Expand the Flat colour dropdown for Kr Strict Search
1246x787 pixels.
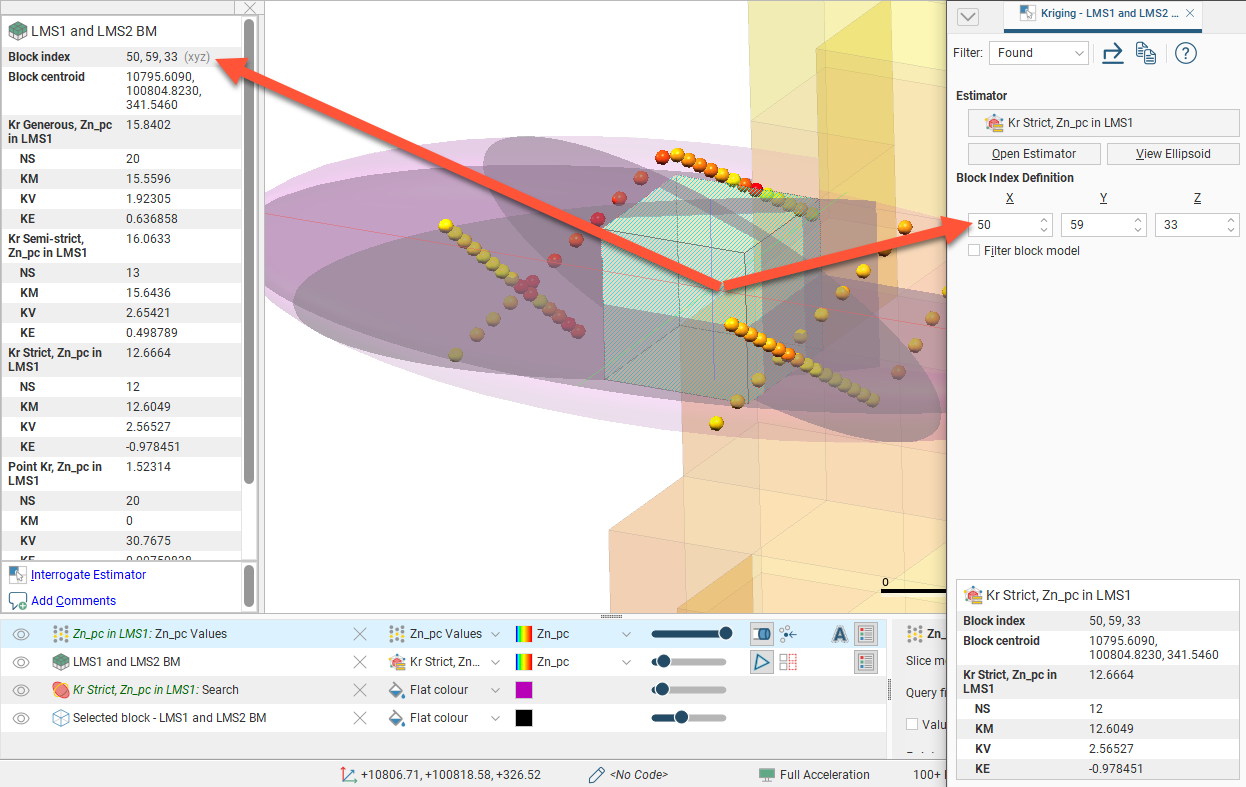click(494, 690)
